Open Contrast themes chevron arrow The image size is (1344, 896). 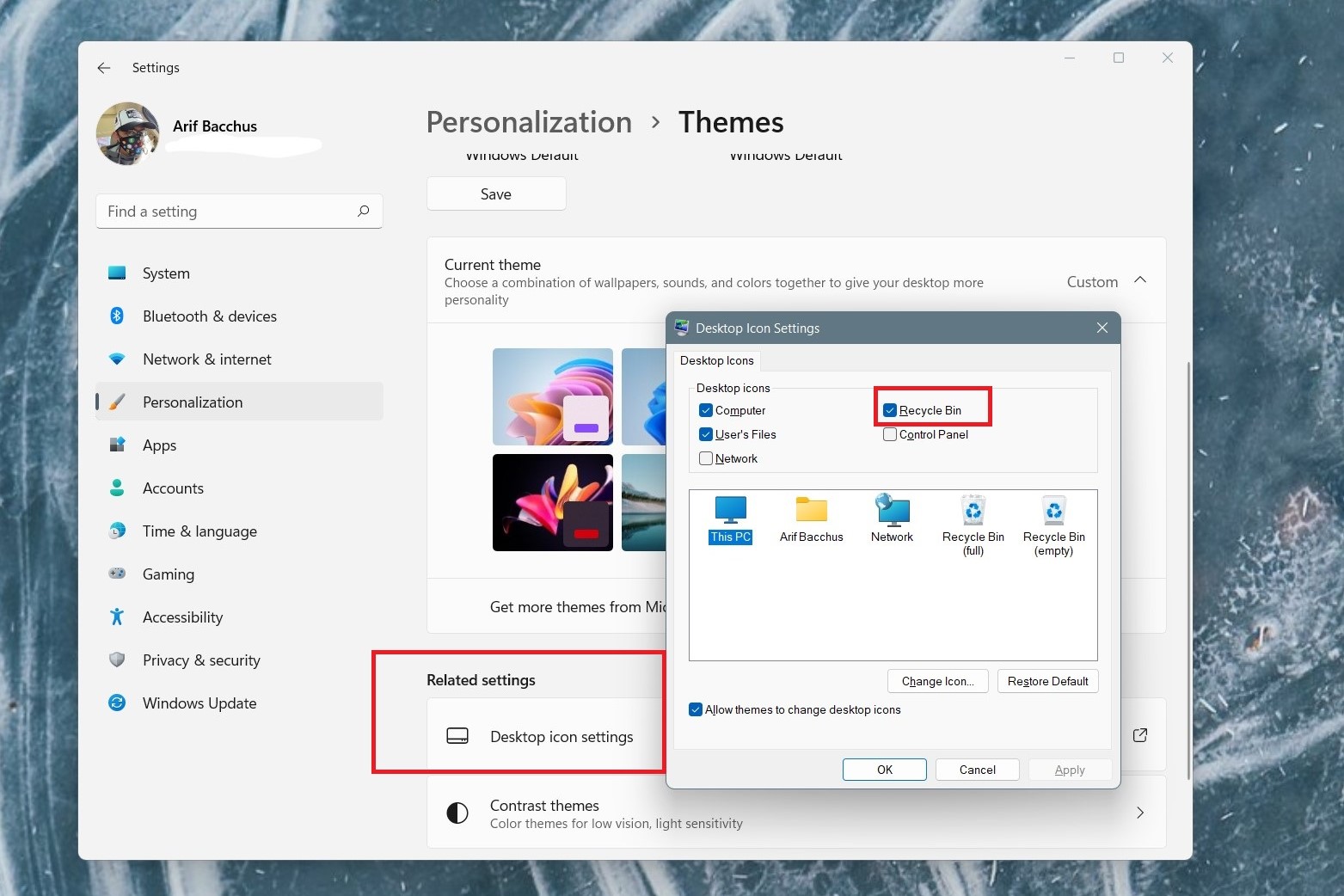(x=1140, y=813)
